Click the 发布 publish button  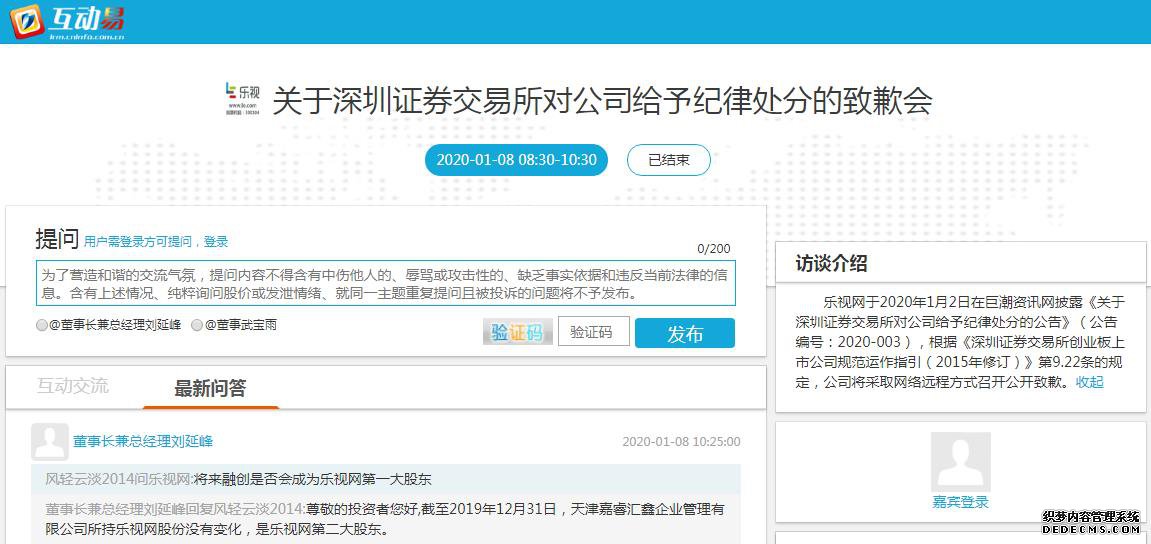tap(685, 333)
